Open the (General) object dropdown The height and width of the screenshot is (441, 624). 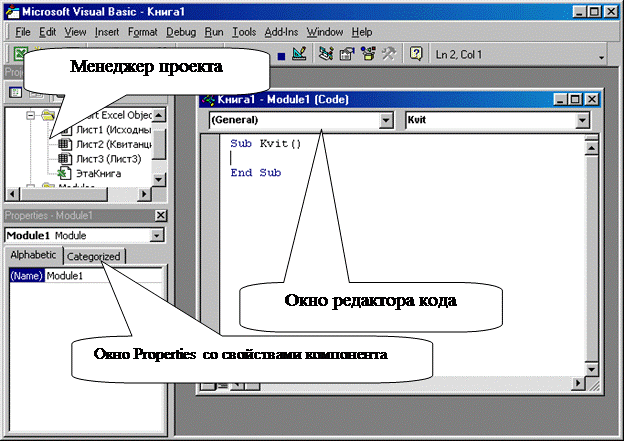click(386, 120)
